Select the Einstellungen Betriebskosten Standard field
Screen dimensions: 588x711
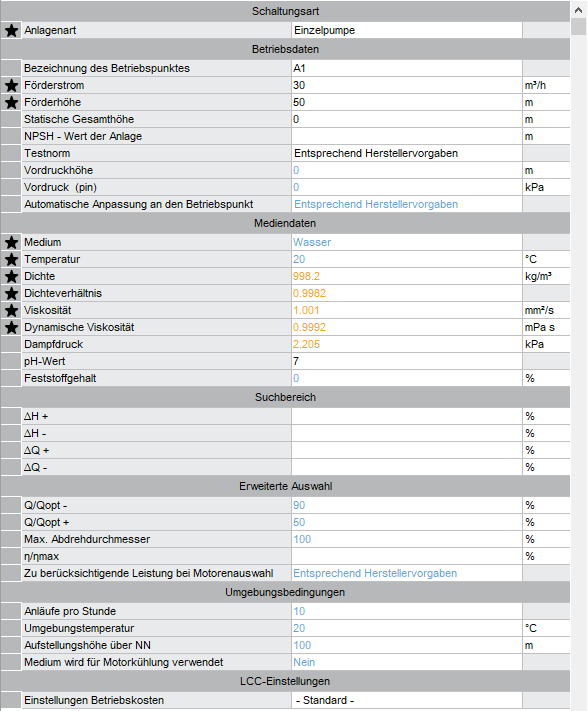407,700
